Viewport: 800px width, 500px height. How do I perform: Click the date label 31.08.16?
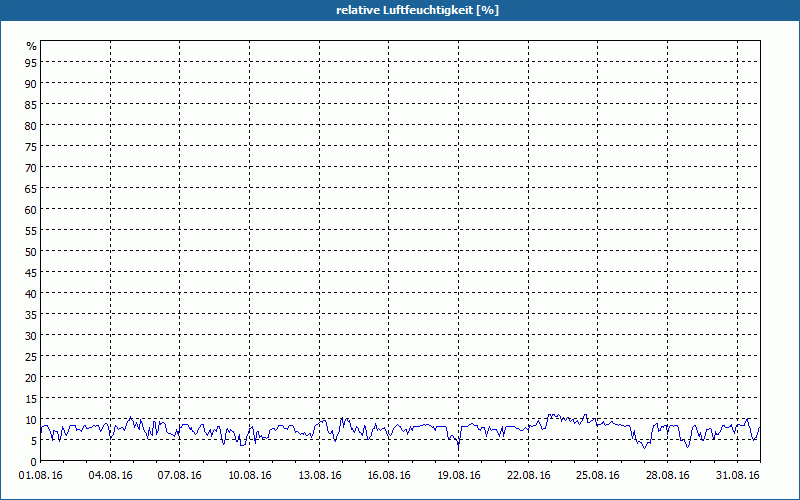click(737, 476)
